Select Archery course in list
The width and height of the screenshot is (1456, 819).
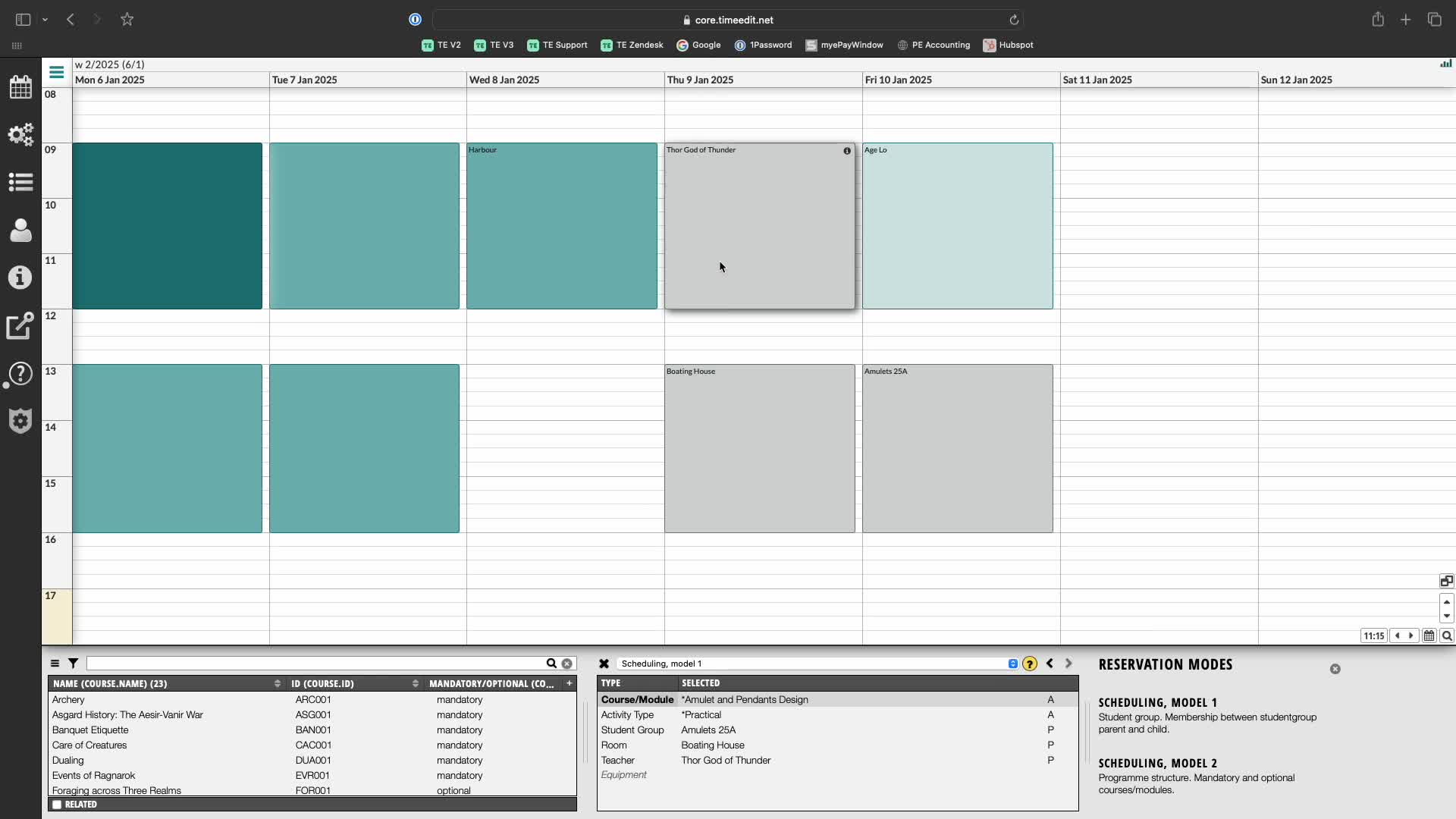click(x=68, y=700)
